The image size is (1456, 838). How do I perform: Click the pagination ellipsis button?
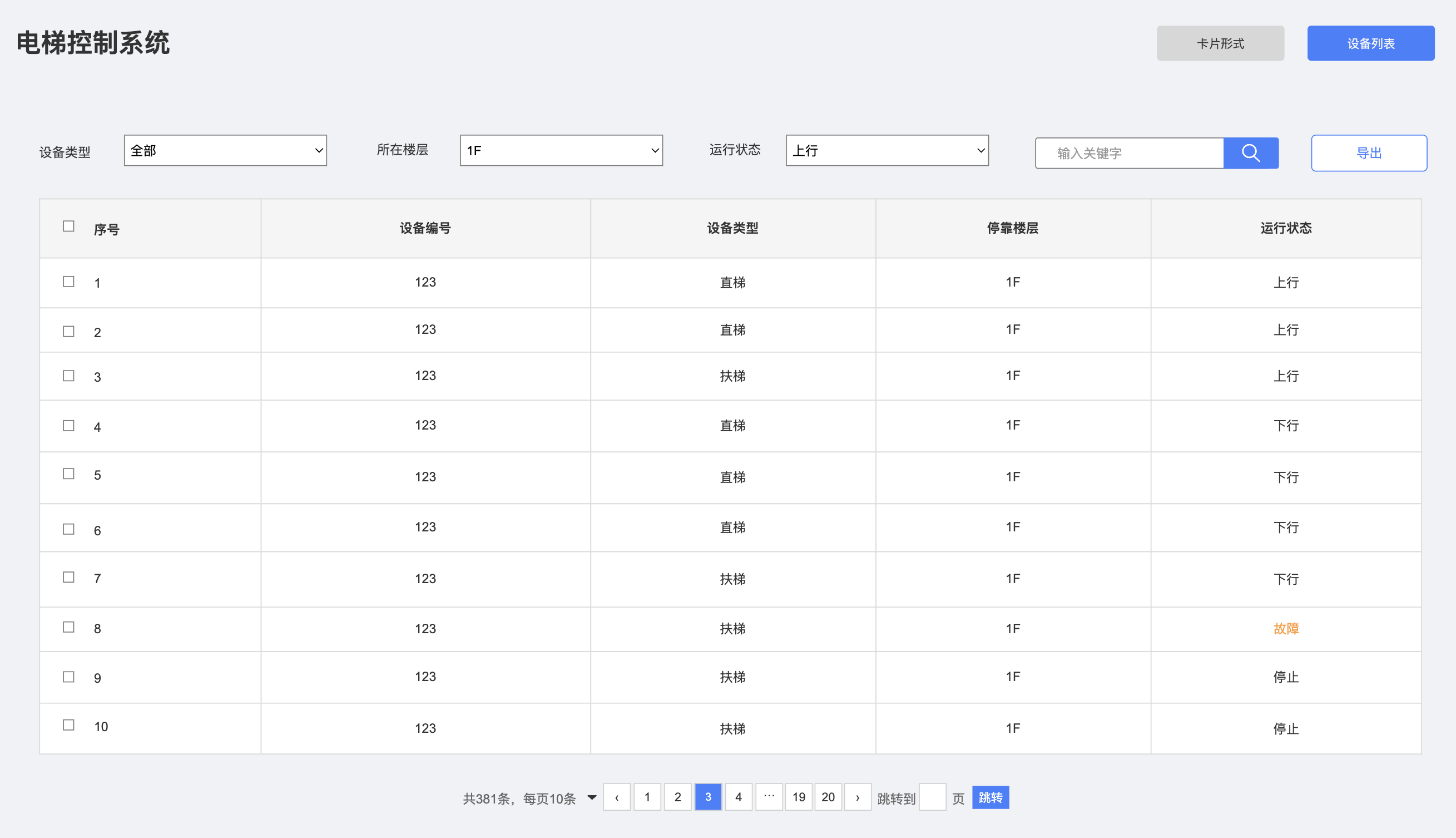click(769, 797)
